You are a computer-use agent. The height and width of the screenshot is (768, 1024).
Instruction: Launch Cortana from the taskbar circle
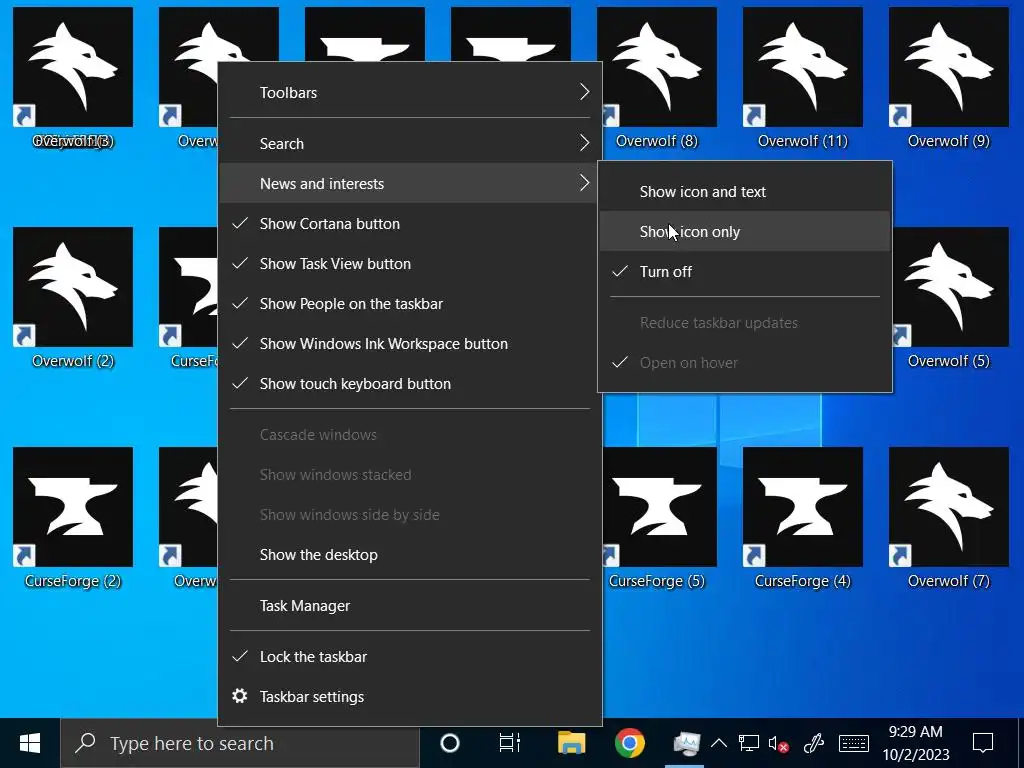coord(450,743)
